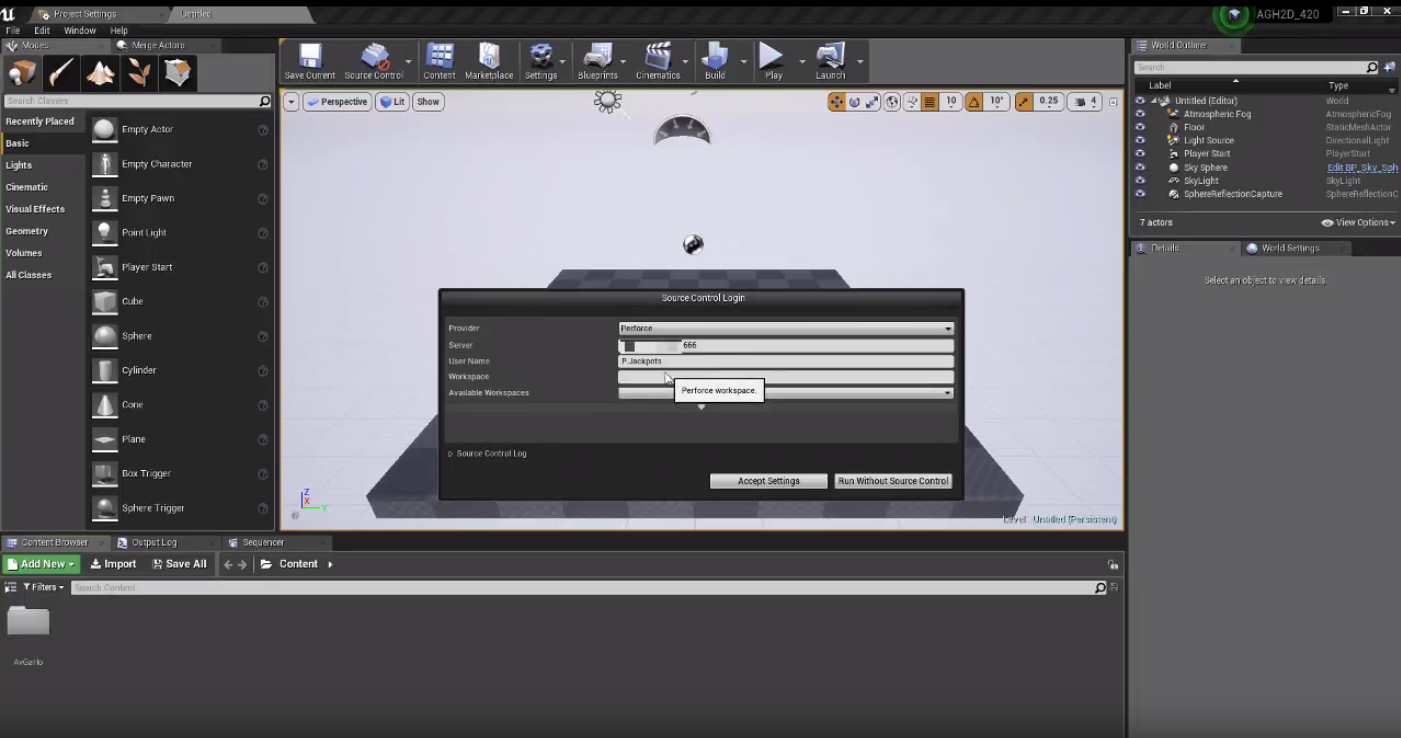
Task: Select the Geometry Editing mode icon
Action: [x=178, y=73]
